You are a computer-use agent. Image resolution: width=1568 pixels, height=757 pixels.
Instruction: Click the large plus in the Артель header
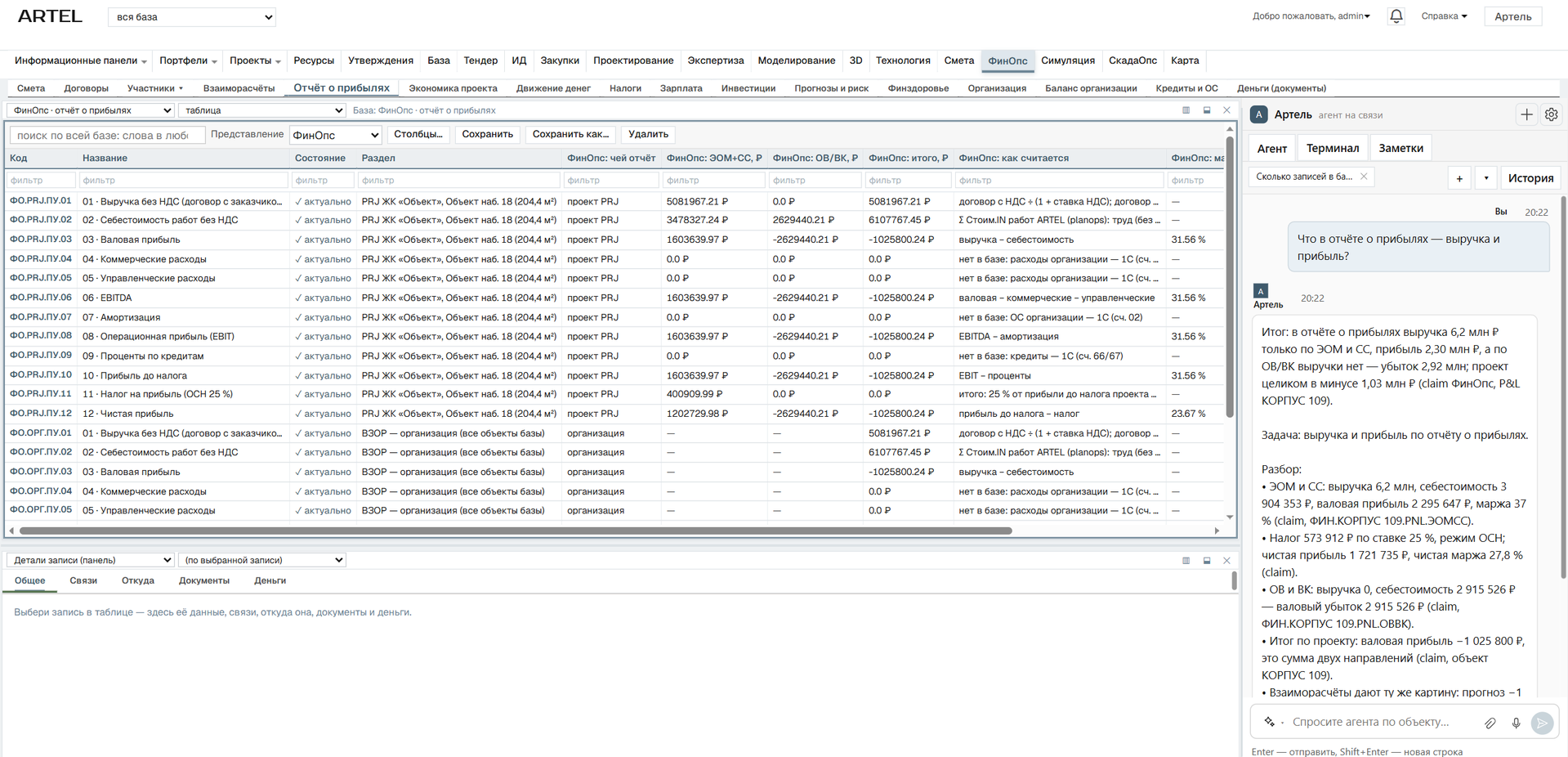[1526, 115]
